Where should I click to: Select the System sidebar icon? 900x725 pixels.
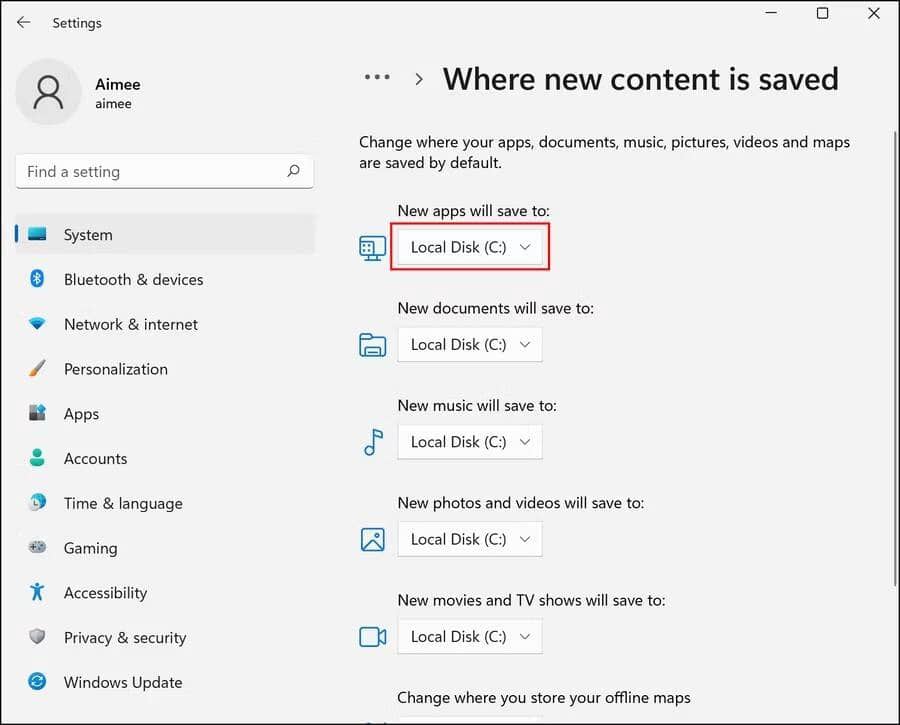pos(37,234)
